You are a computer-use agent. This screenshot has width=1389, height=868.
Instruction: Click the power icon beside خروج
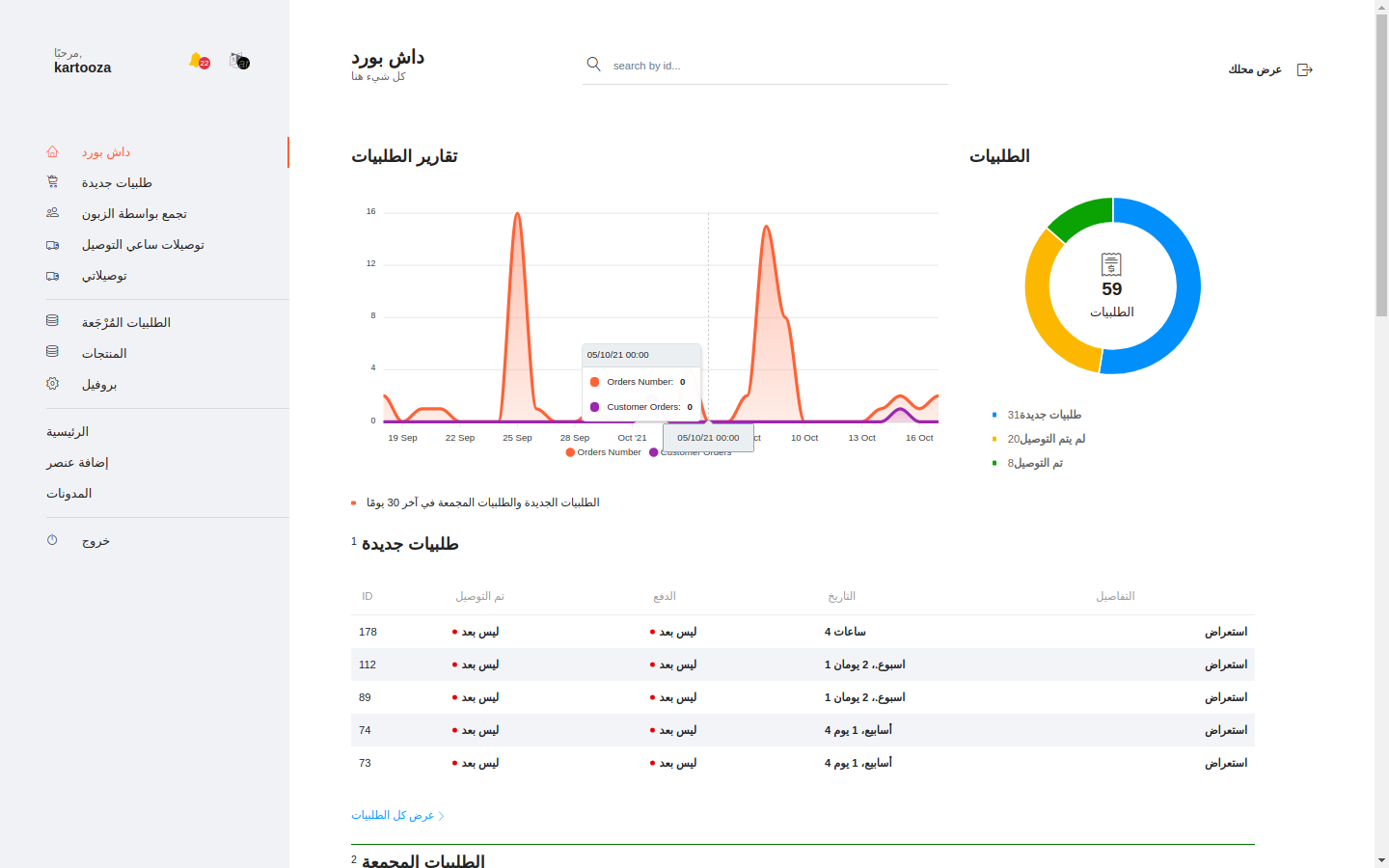(53, 540)
